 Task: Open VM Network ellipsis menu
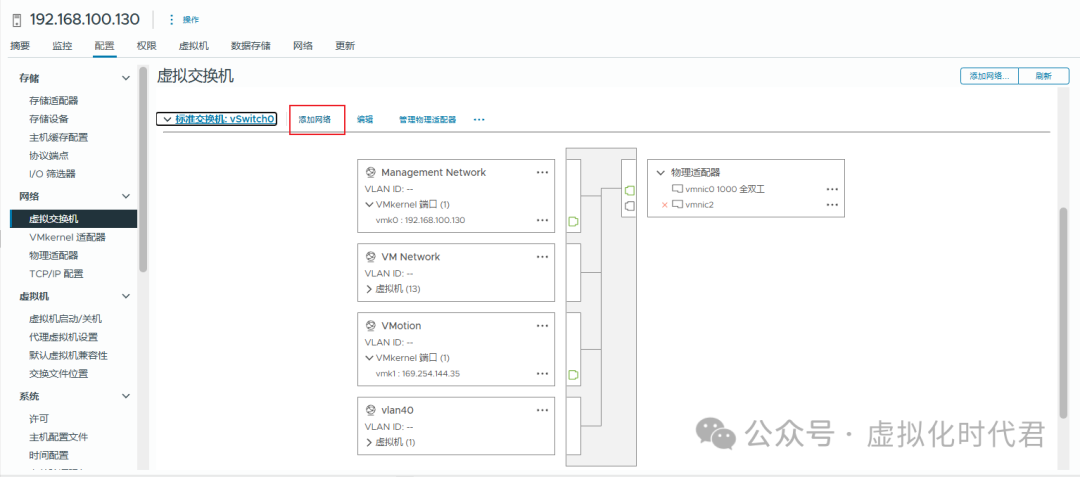[543, 257]
